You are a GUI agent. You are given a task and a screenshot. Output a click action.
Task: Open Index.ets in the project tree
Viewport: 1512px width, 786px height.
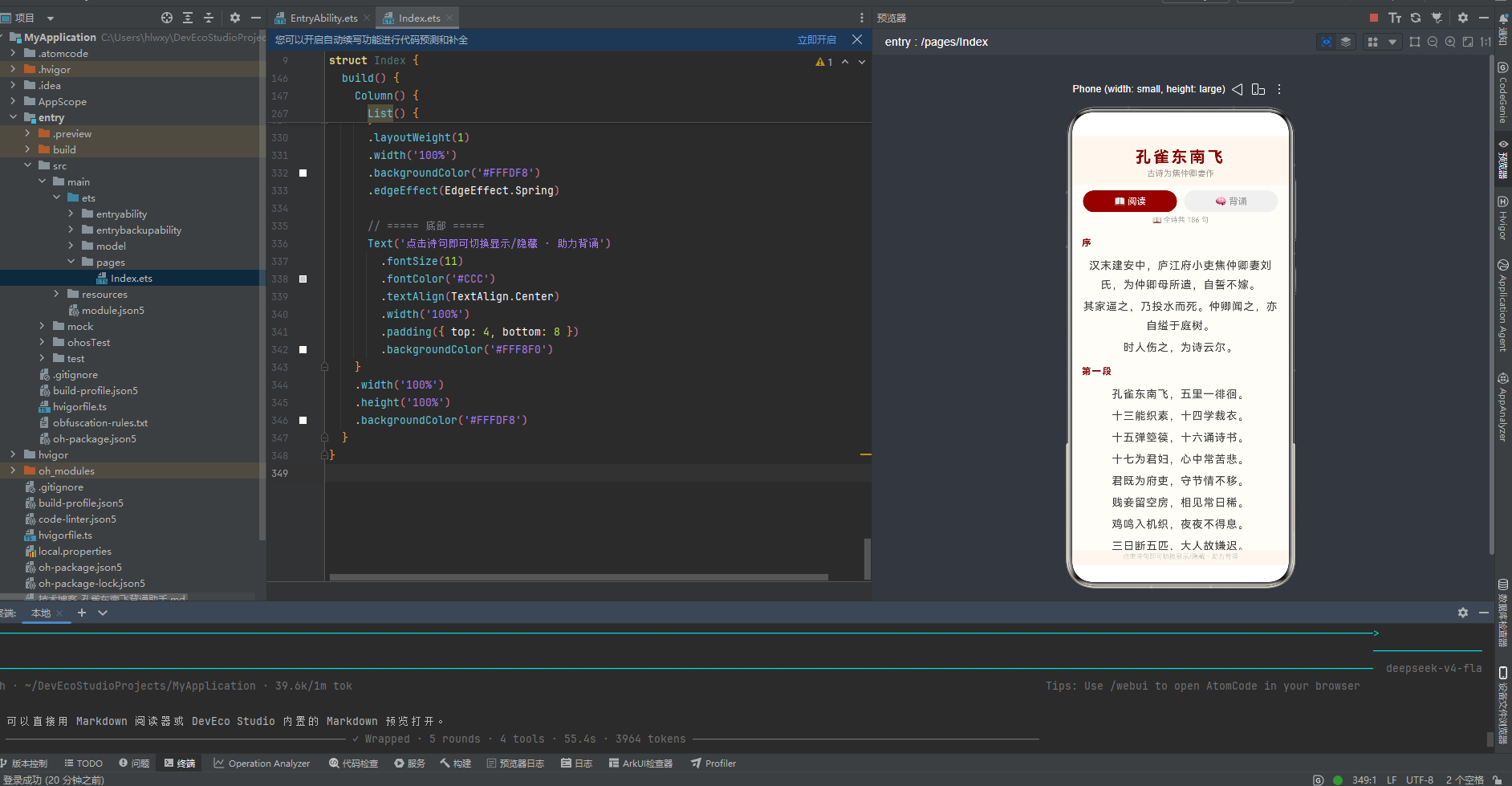tap(131, 278)
